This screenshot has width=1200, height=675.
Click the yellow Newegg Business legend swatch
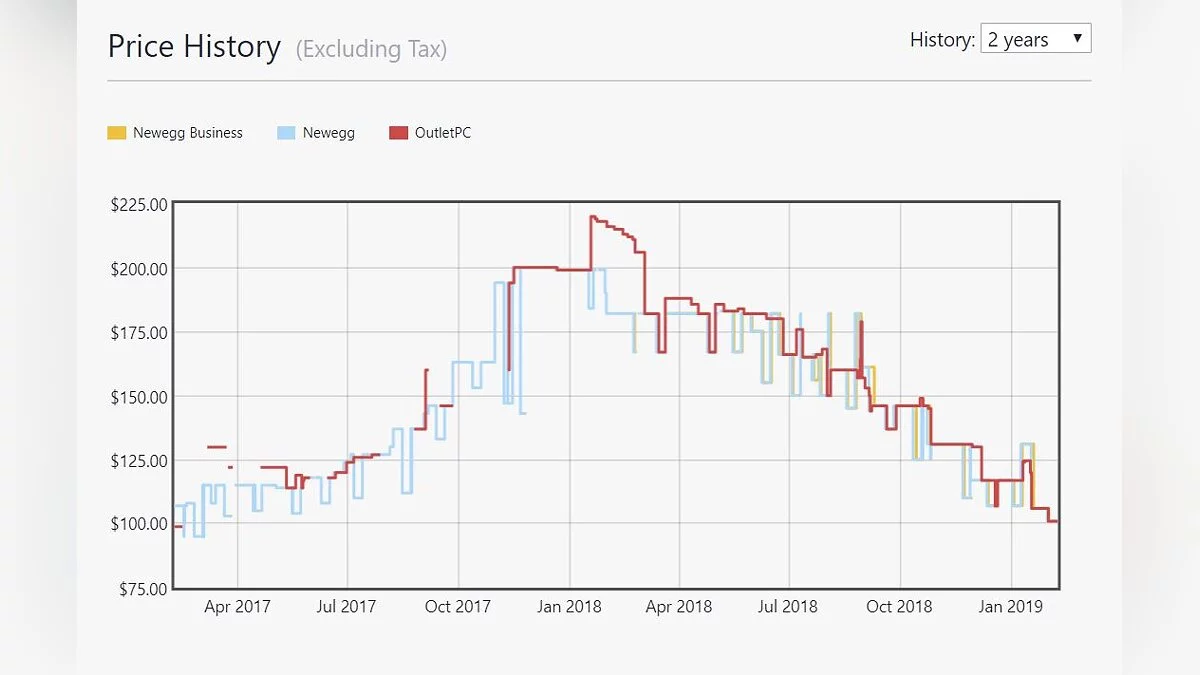(x=117, y=133)
